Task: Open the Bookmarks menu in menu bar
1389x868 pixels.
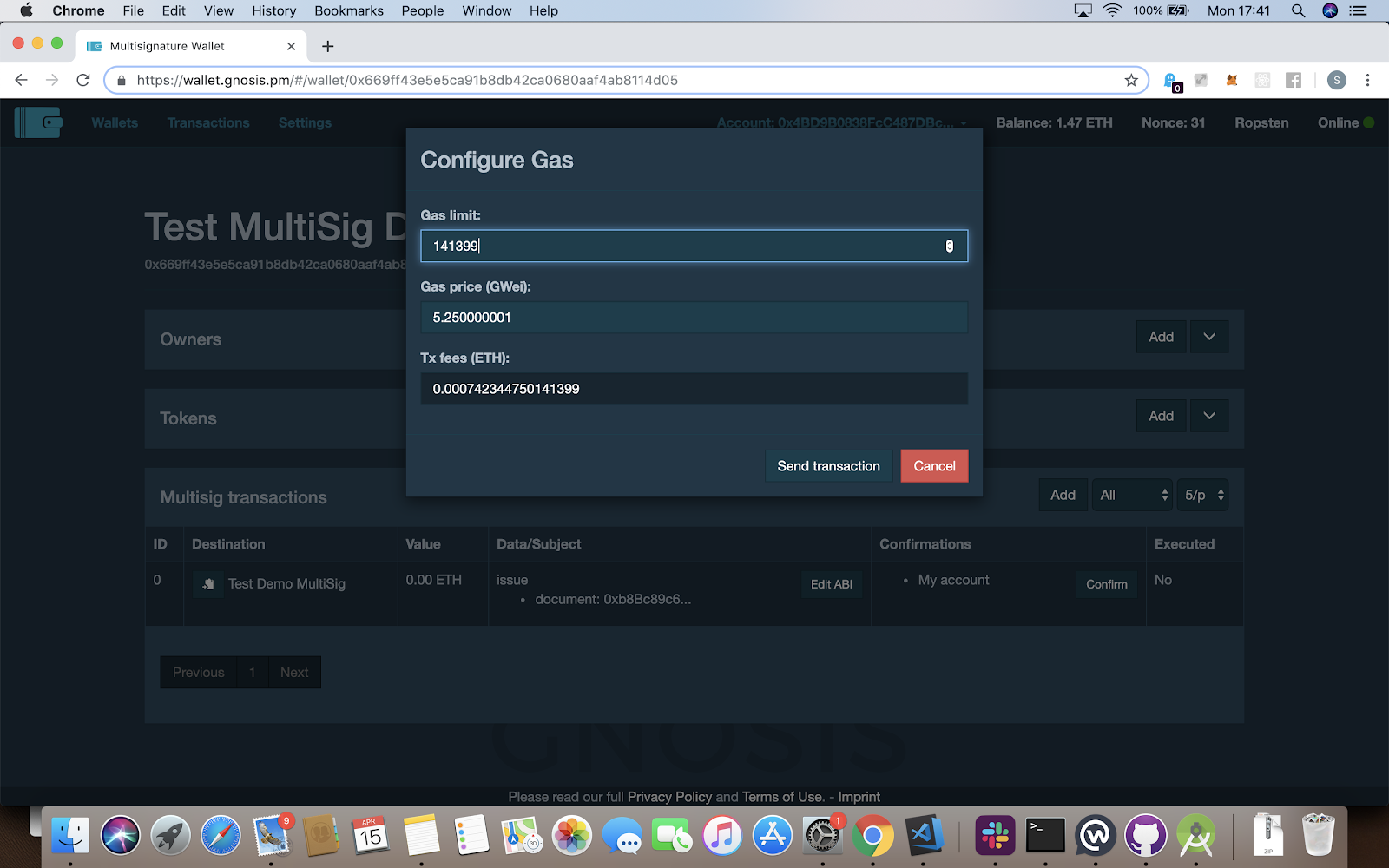Action: (x=348, y=10)
